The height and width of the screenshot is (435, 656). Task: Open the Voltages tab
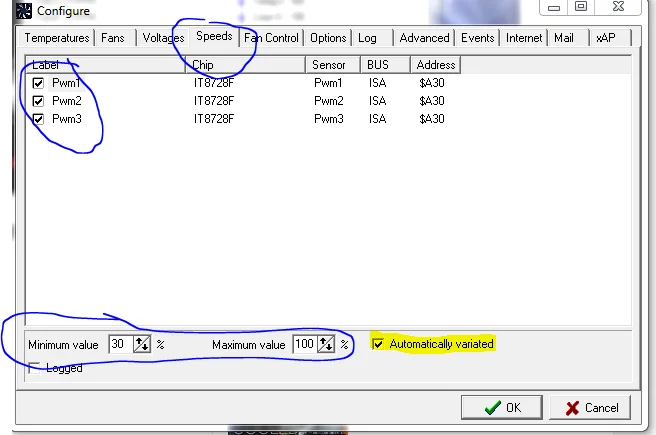(x=163, y=38)
